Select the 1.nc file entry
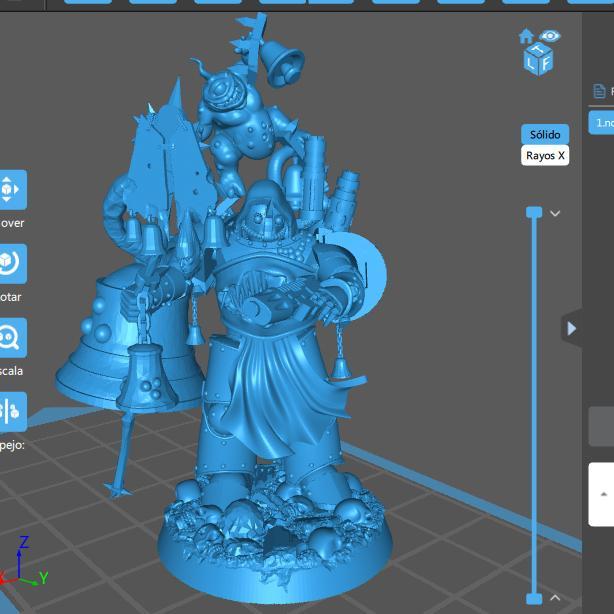Viewport: 614px width, 614px height. pyautogui.click(x=601, y=123)
